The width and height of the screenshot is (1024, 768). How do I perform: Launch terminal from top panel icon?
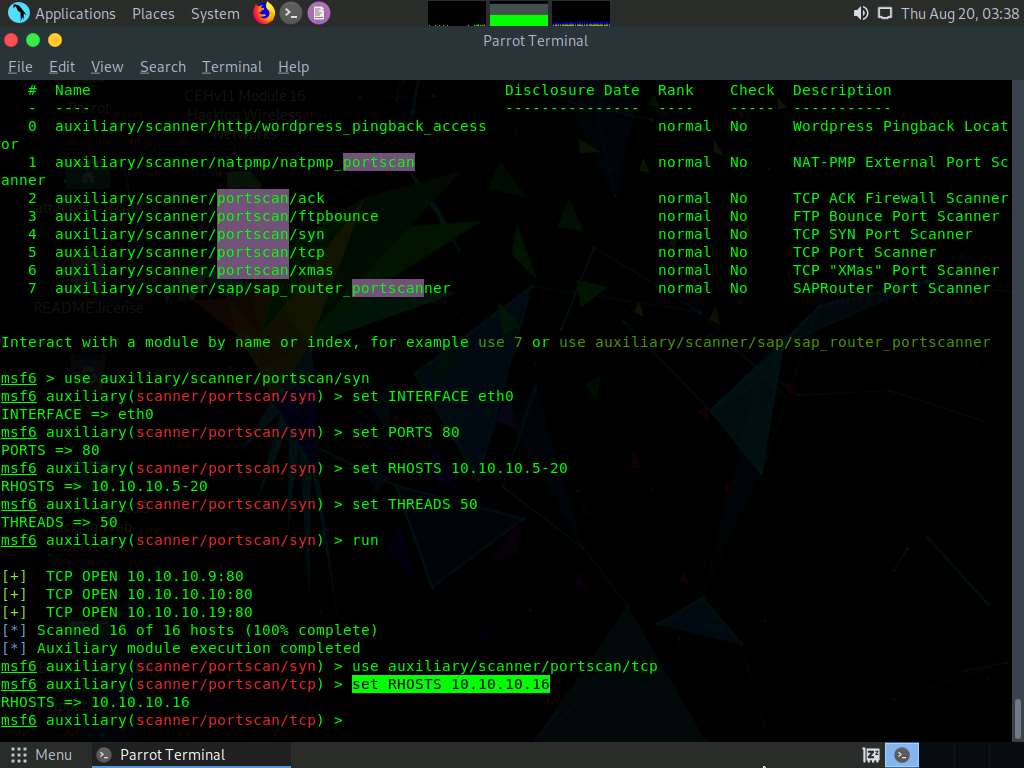pyautogui.click(x=291, y=13)
